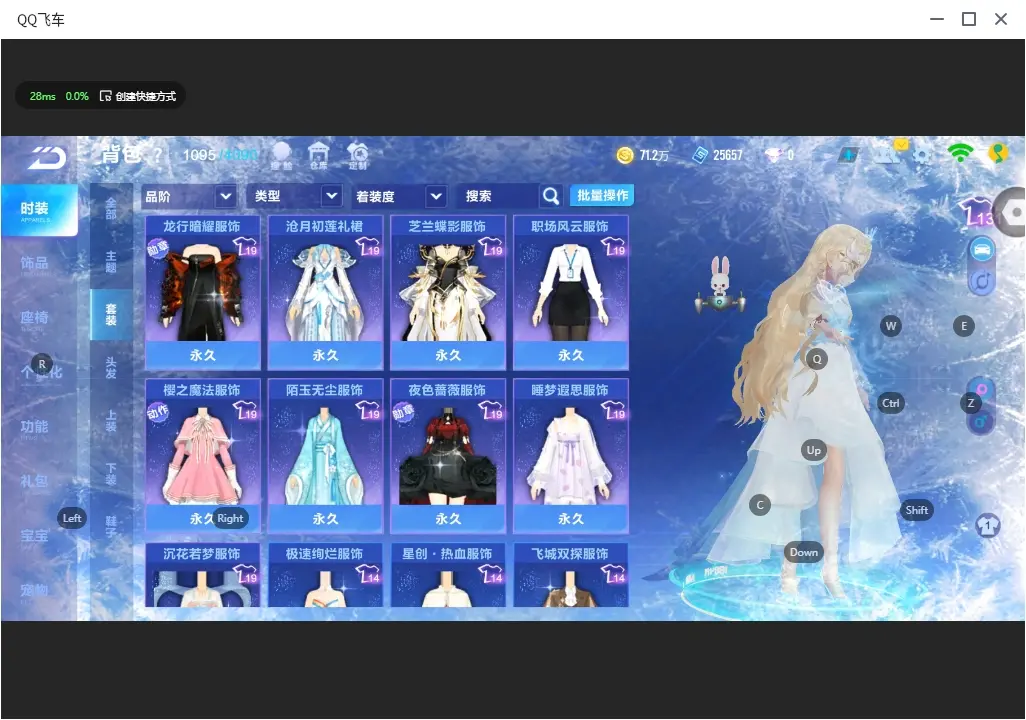This screenshot has height=720, width=1026.
Task: Click the 创建快捷方式 create shortcut button
Action: tap(138, 96)
